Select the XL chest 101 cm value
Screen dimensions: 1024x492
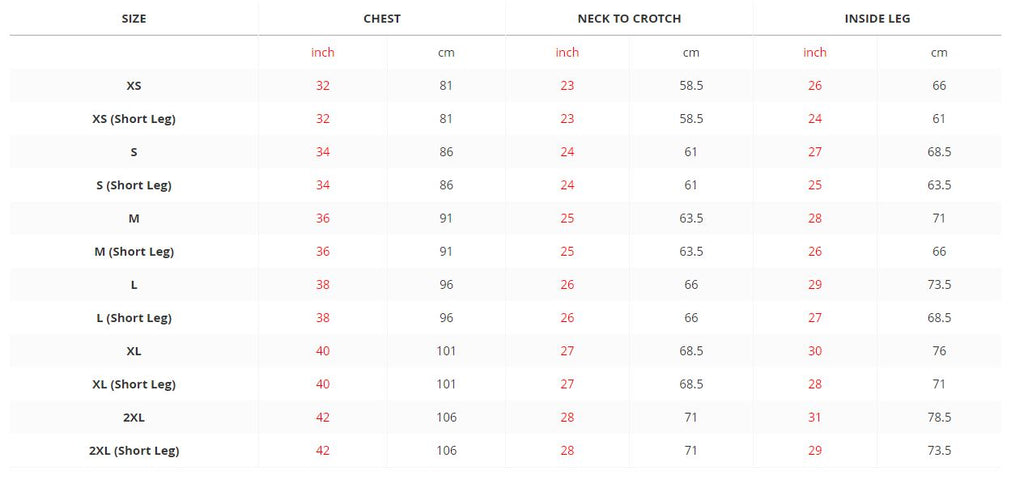coord(446,351)
